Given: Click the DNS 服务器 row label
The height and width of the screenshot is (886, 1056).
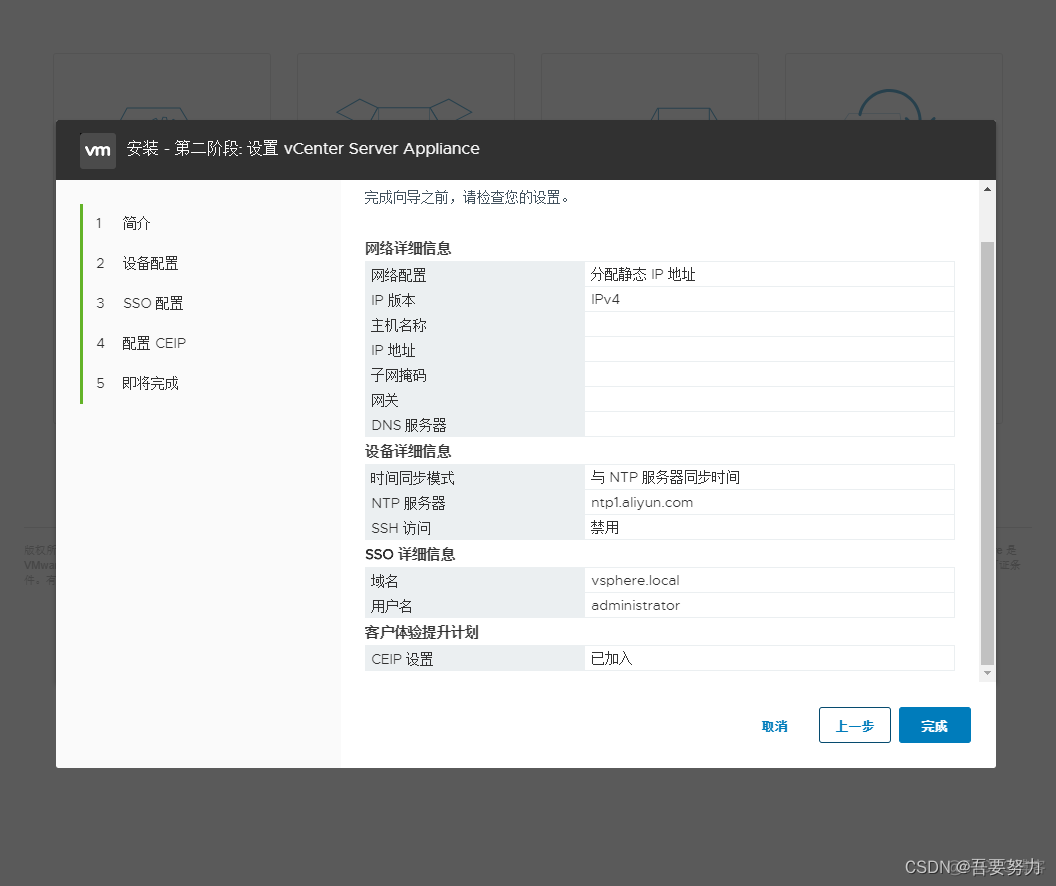Looking at the screenshot, I should (409, 425).
